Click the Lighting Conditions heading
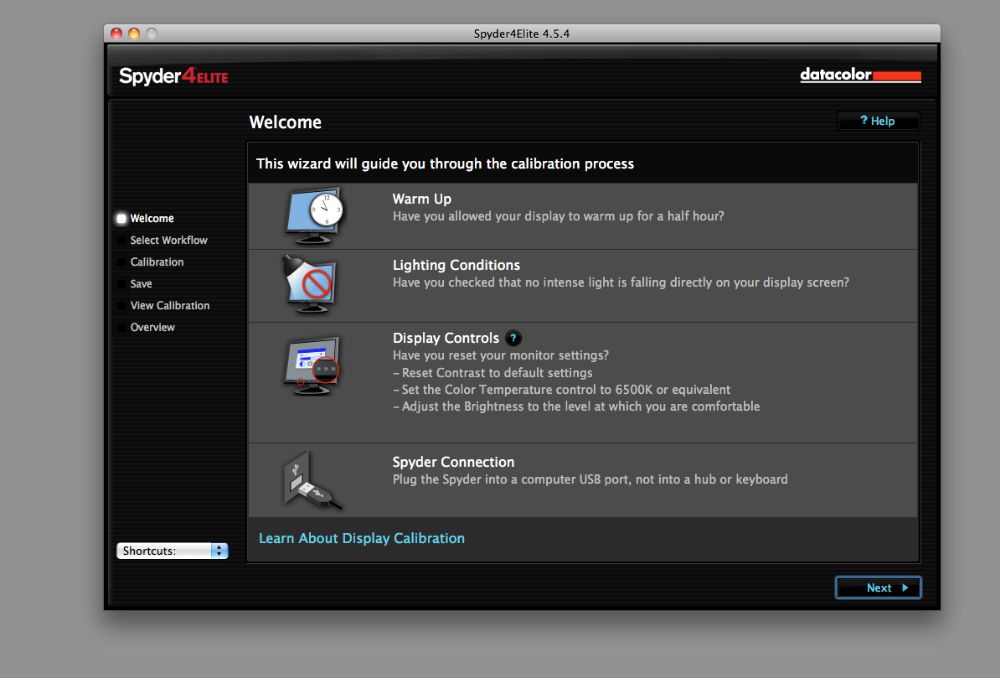1000x678 pixels. click(x=456, y=265)
